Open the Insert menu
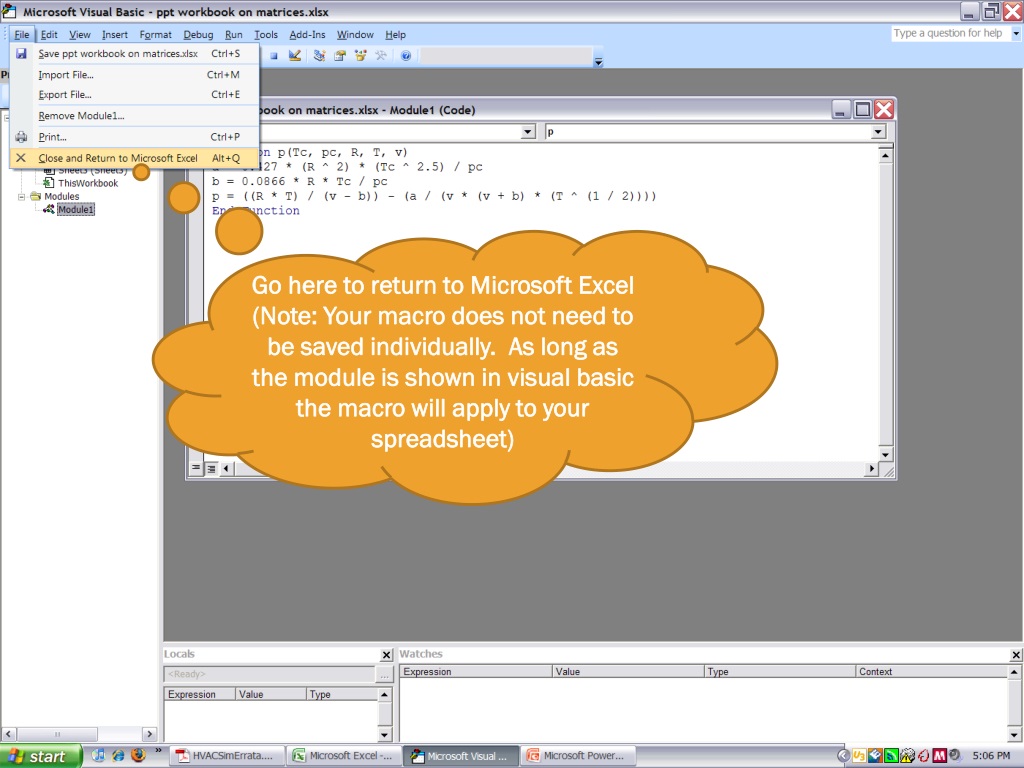Image resolution: width=1024 pixels, height=768 pixels. click(x=114, y=35)
